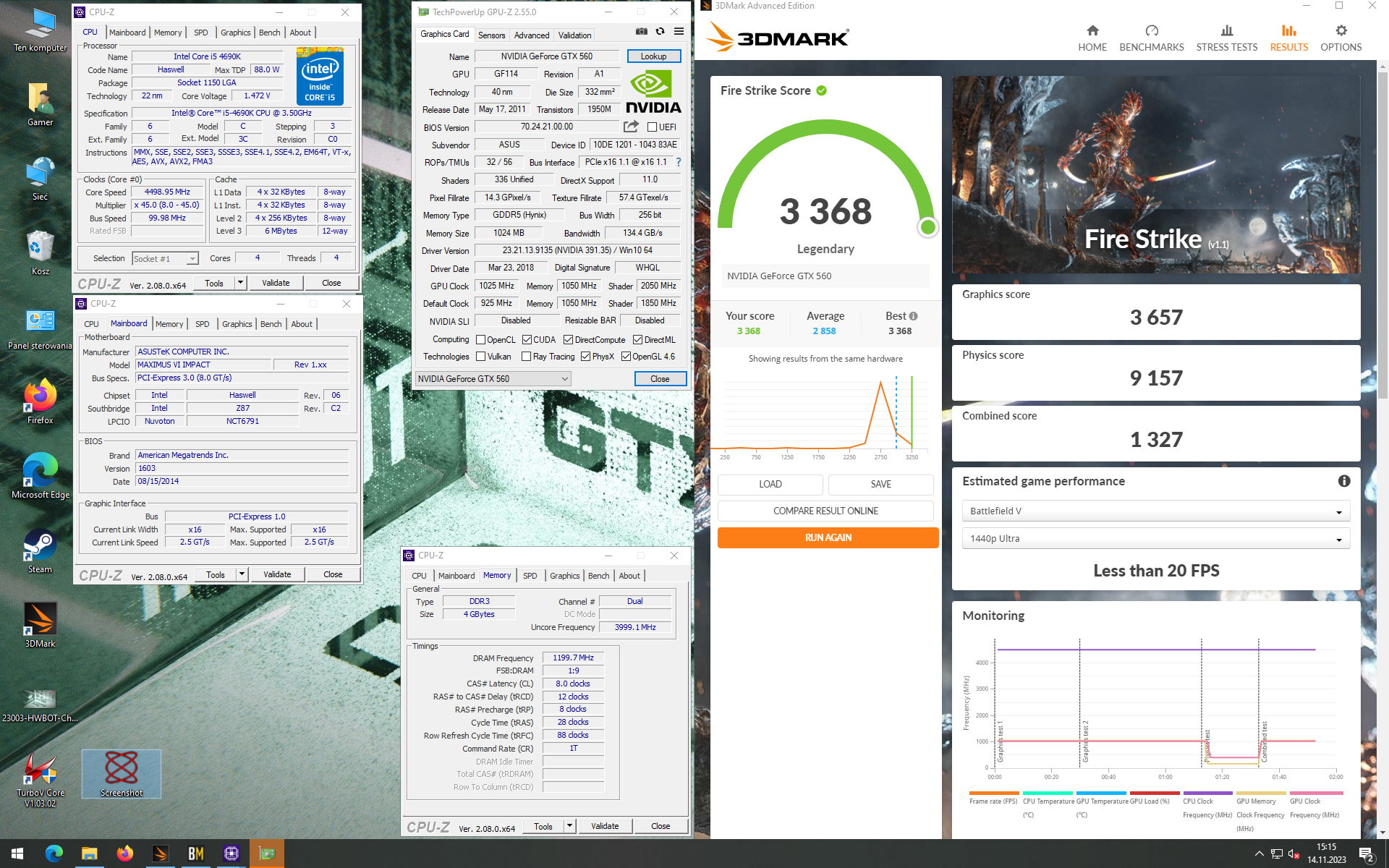Click GPU-Z screenshot camera icon

tap(641, 31)
